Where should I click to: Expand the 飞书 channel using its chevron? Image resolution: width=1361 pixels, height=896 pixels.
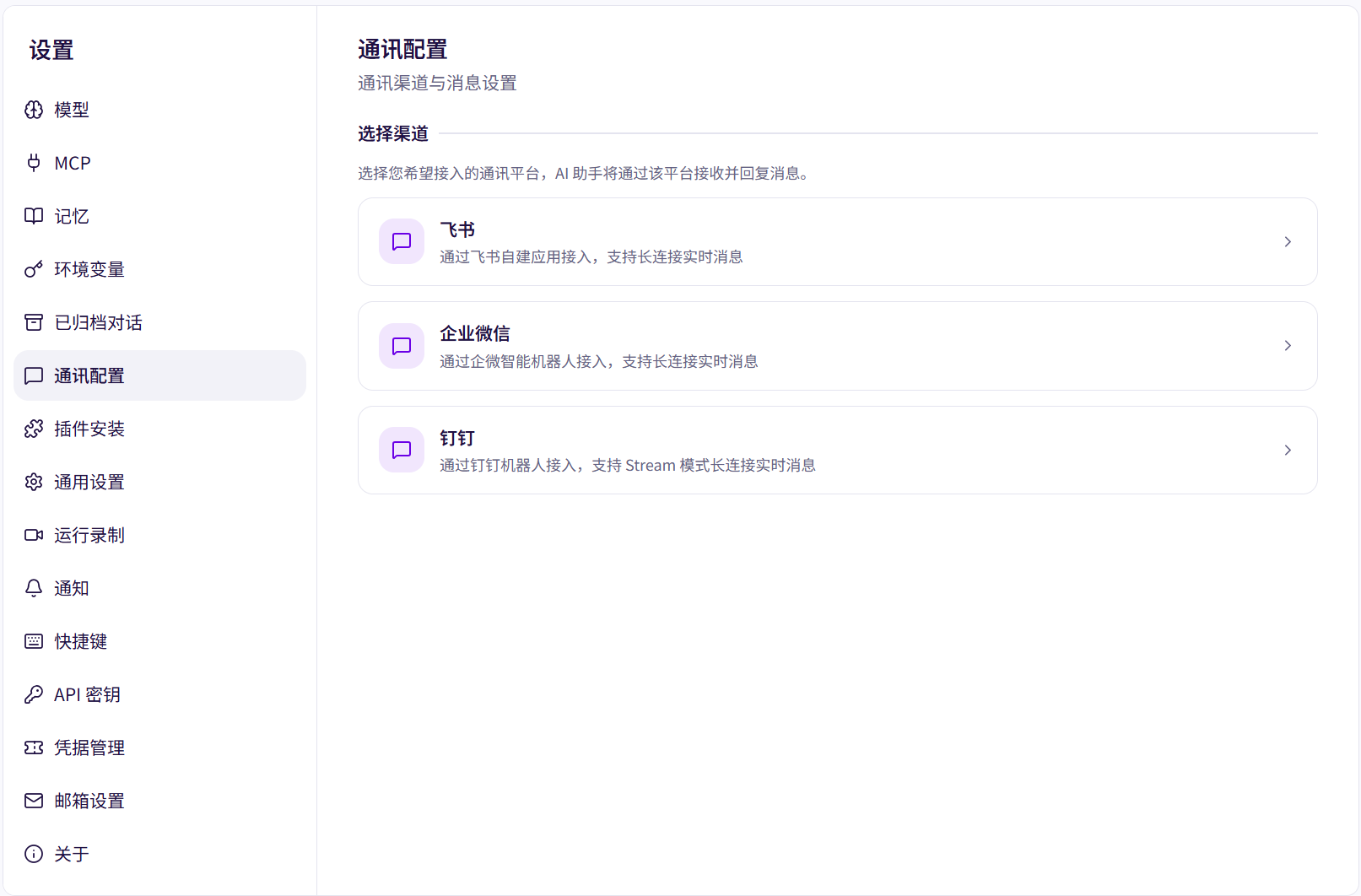coord(1288,242)
